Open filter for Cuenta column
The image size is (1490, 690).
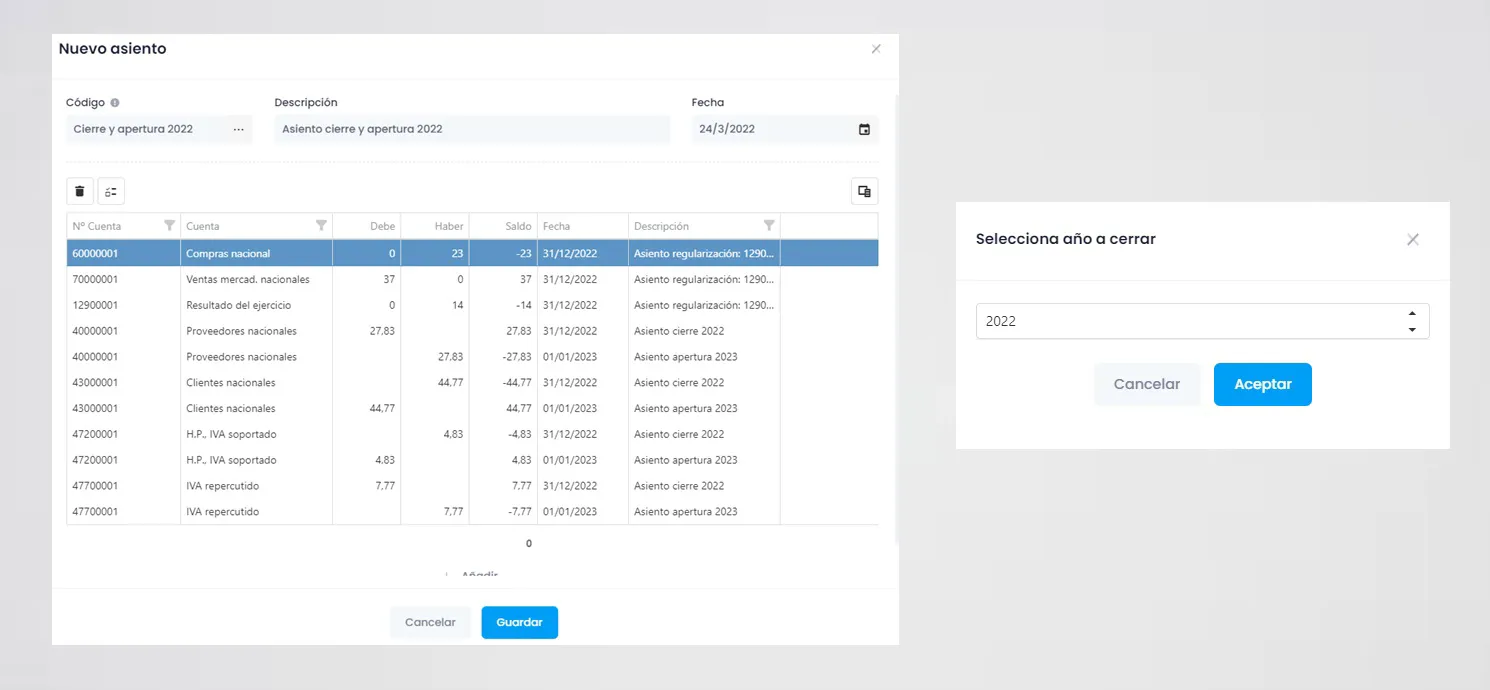coord(321,226)
